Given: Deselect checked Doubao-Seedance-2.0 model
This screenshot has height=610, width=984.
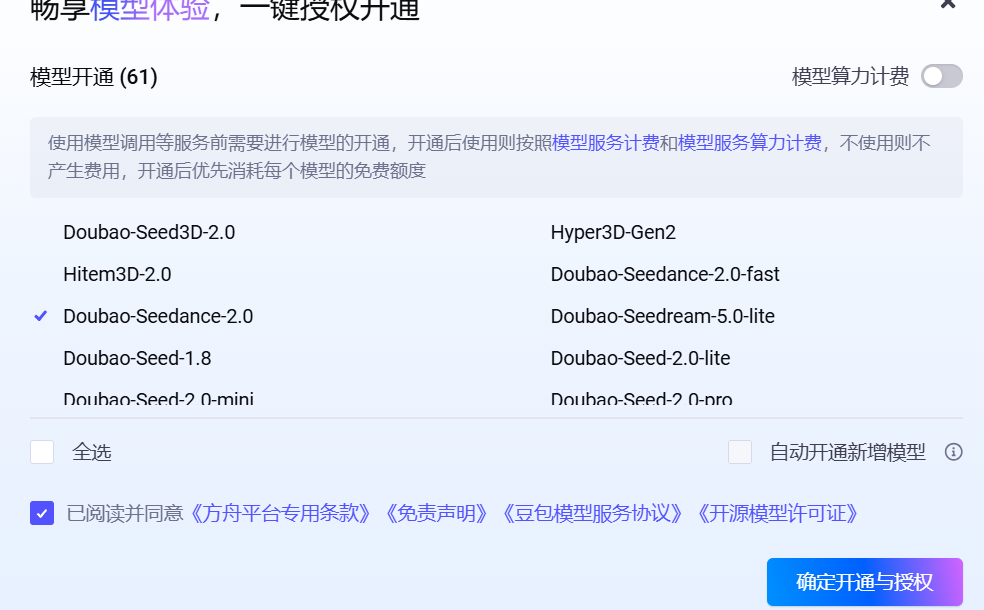Looking at the screenshot, I should tap(158, 316).
